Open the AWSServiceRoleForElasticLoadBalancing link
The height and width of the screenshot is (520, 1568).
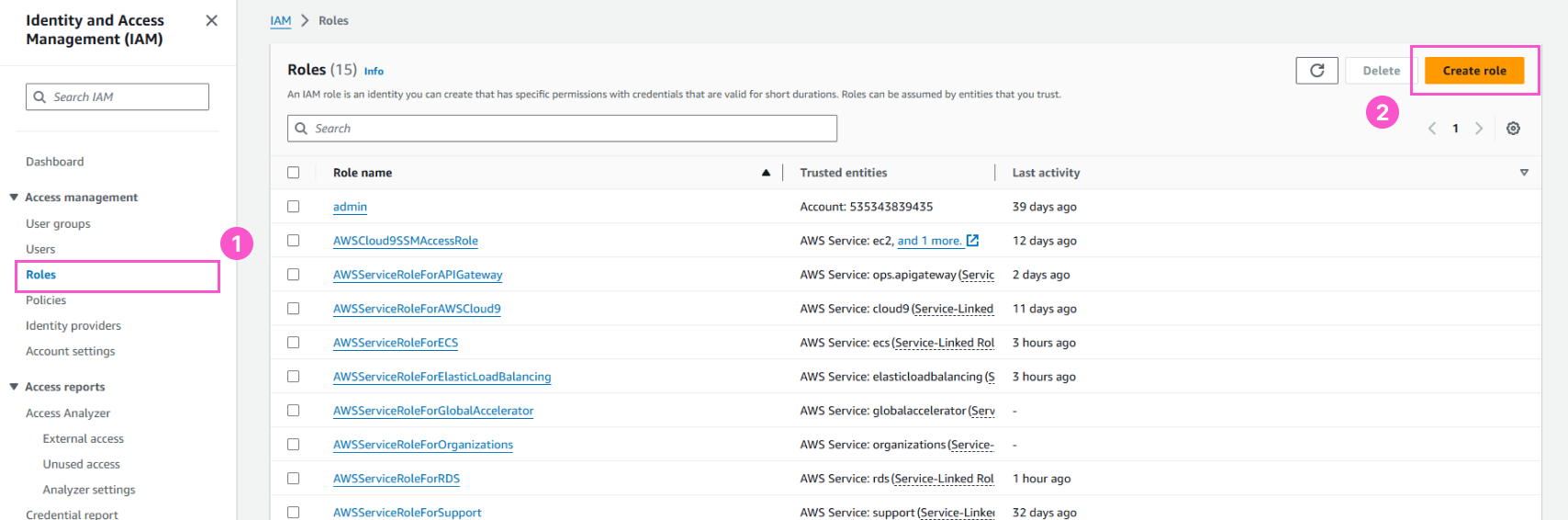click(442, 377)
